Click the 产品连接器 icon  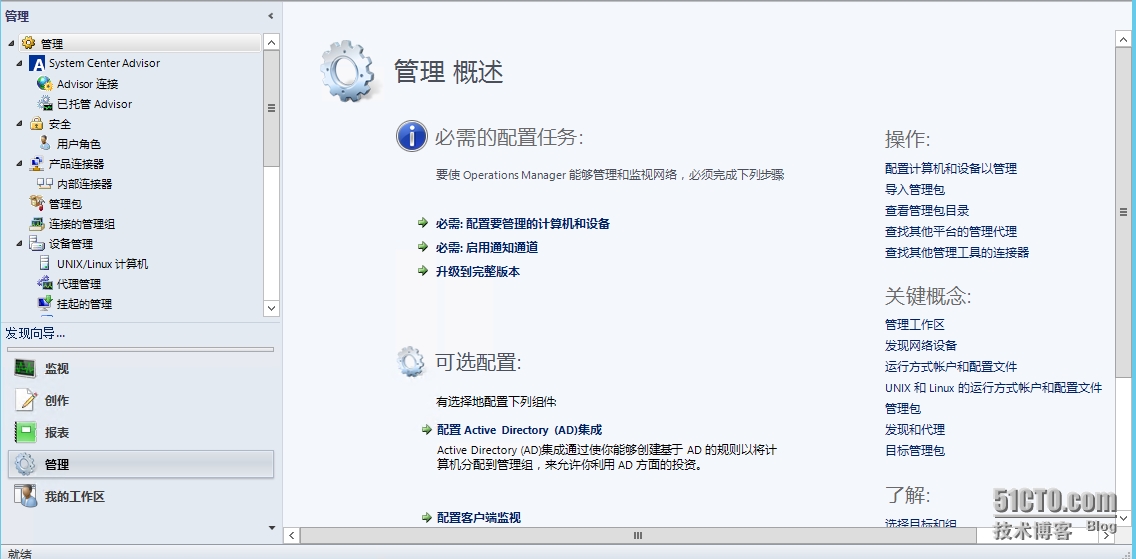point(37,164)
